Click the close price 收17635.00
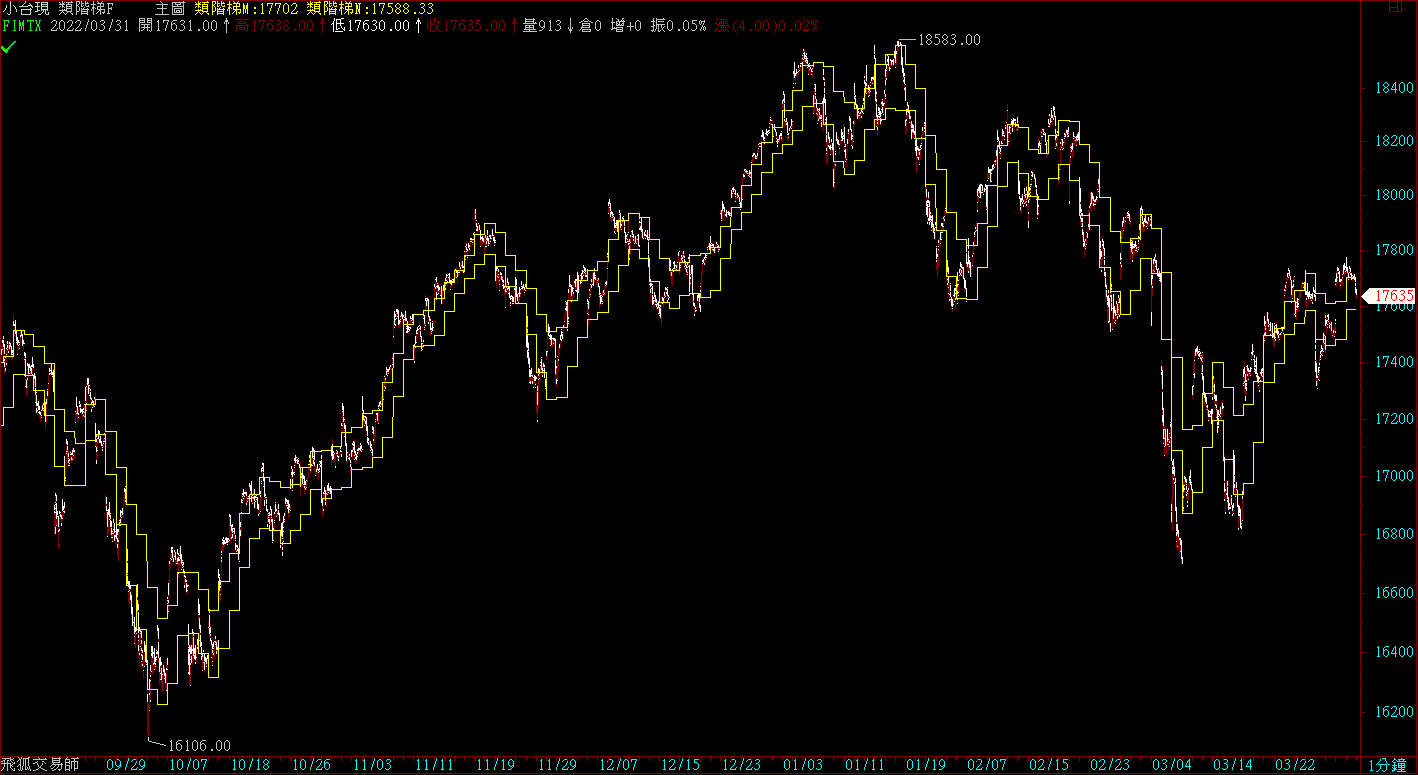1418x775 pixels. [466, 25]
